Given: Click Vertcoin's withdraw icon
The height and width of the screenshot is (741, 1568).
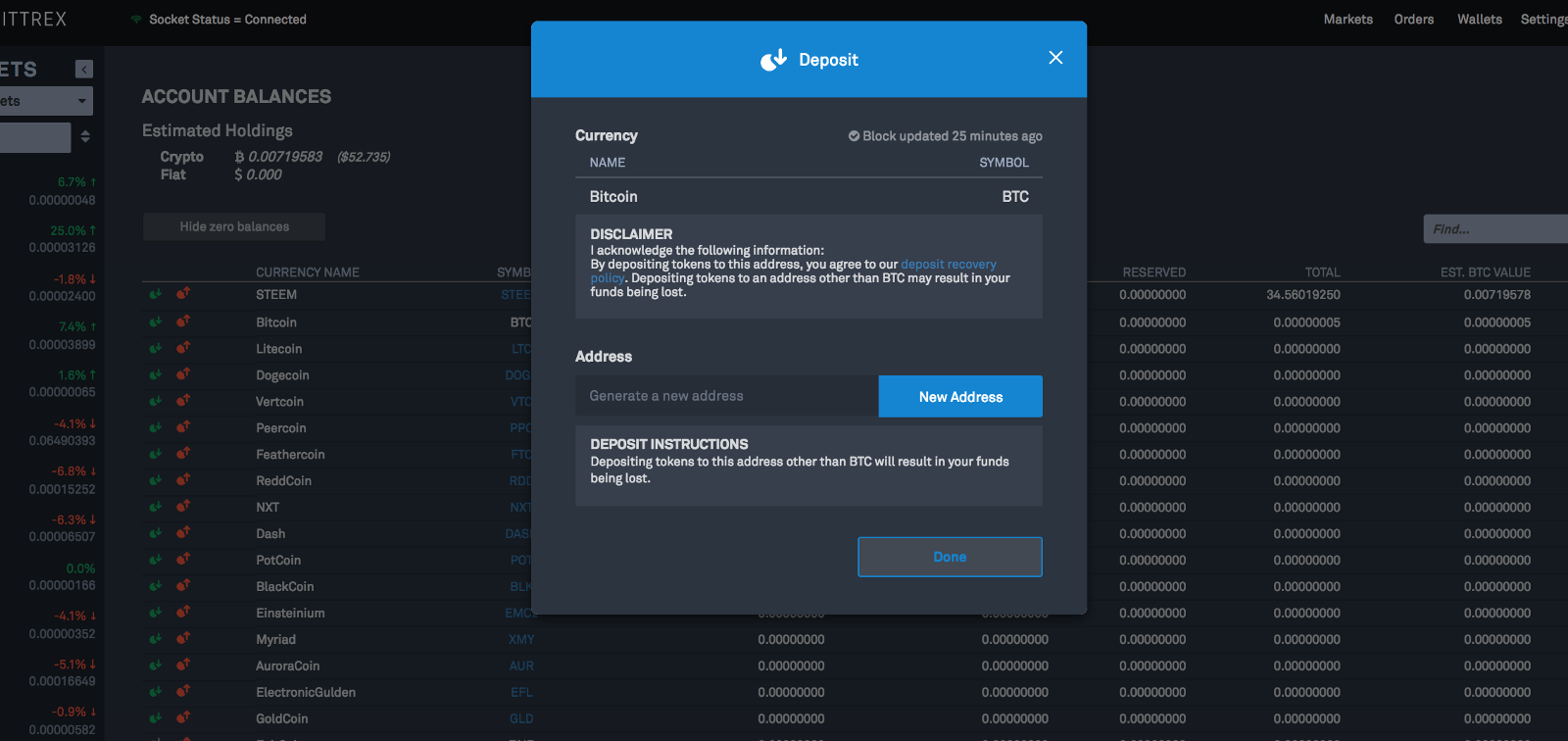Looking at the screenshot, I should (183, 400).
